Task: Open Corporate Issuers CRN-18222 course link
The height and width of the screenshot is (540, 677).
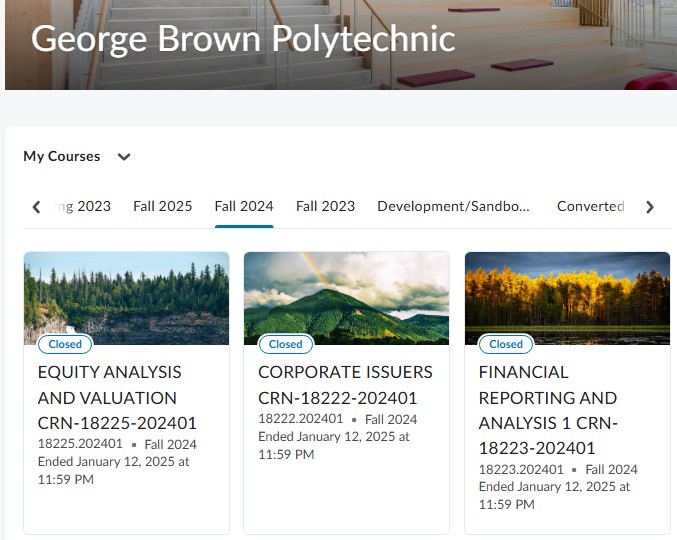Action: [345, 385]
